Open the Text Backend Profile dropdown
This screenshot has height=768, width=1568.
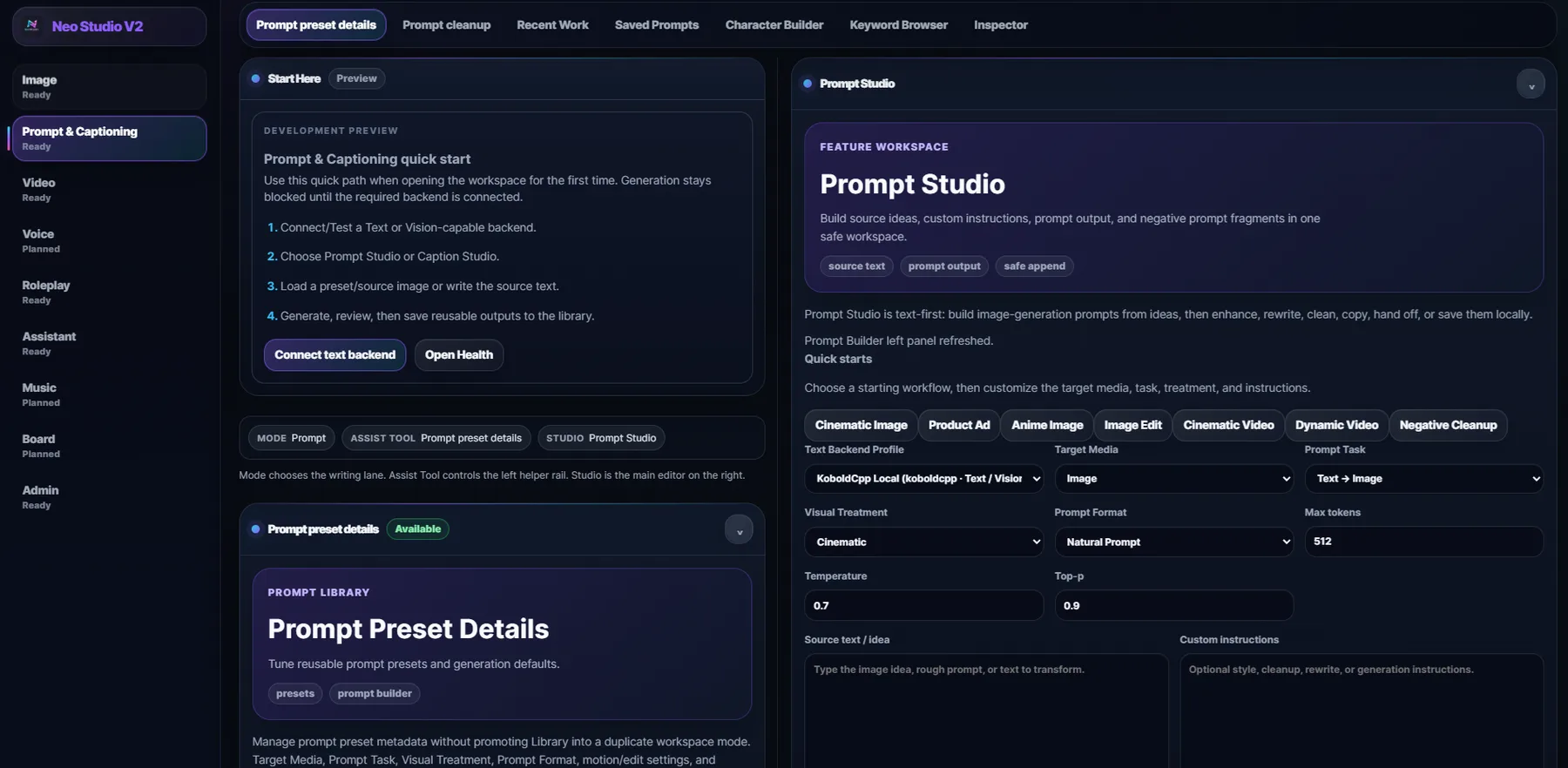click(923, 479)
